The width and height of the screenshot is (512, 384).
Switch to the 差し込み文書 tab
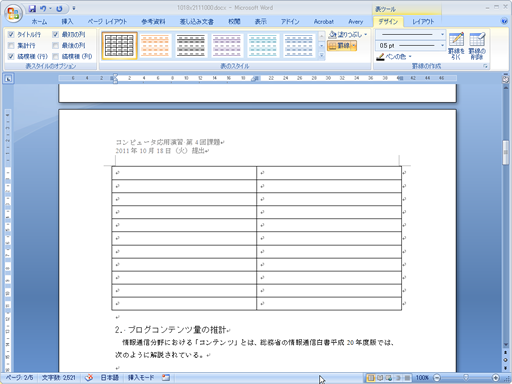coord(197,22)
